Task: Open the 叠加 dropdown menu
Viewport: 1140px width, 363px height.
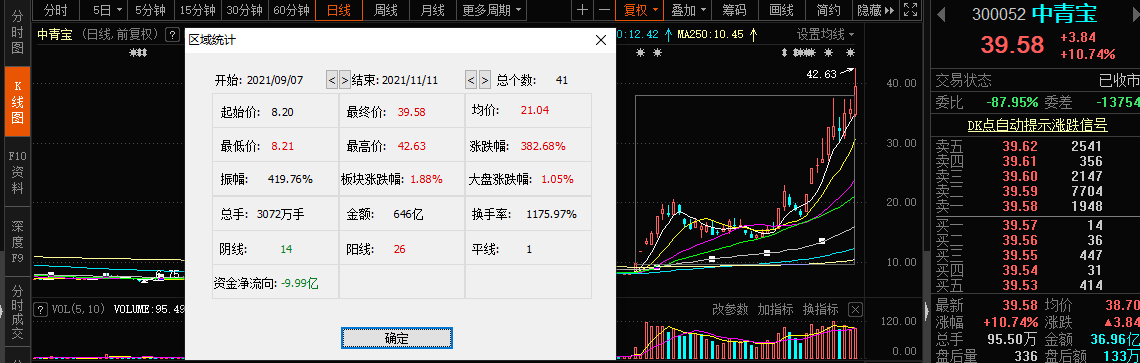Action: tap(688, 10)
